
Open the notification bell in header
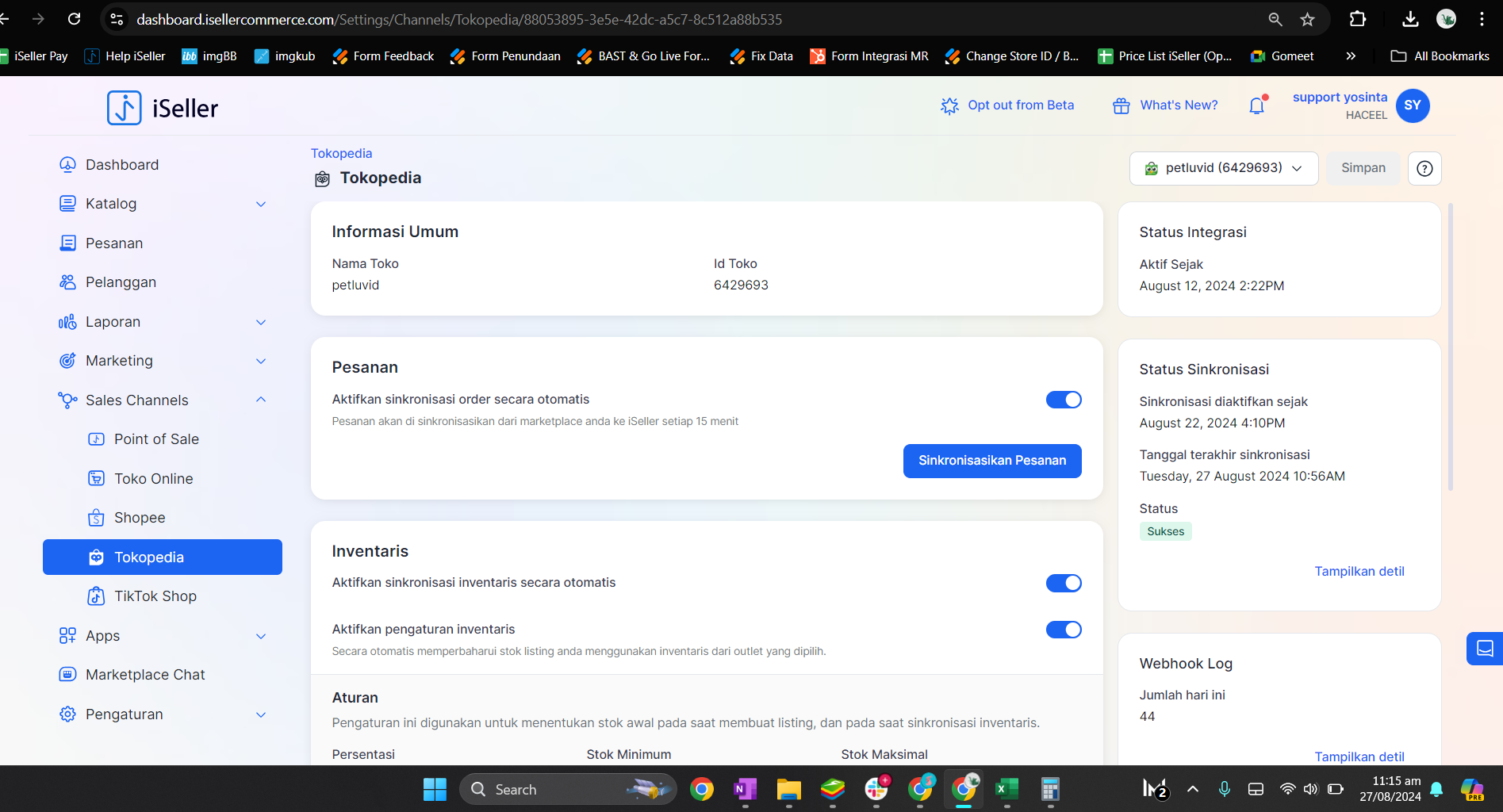(1257, 105)
